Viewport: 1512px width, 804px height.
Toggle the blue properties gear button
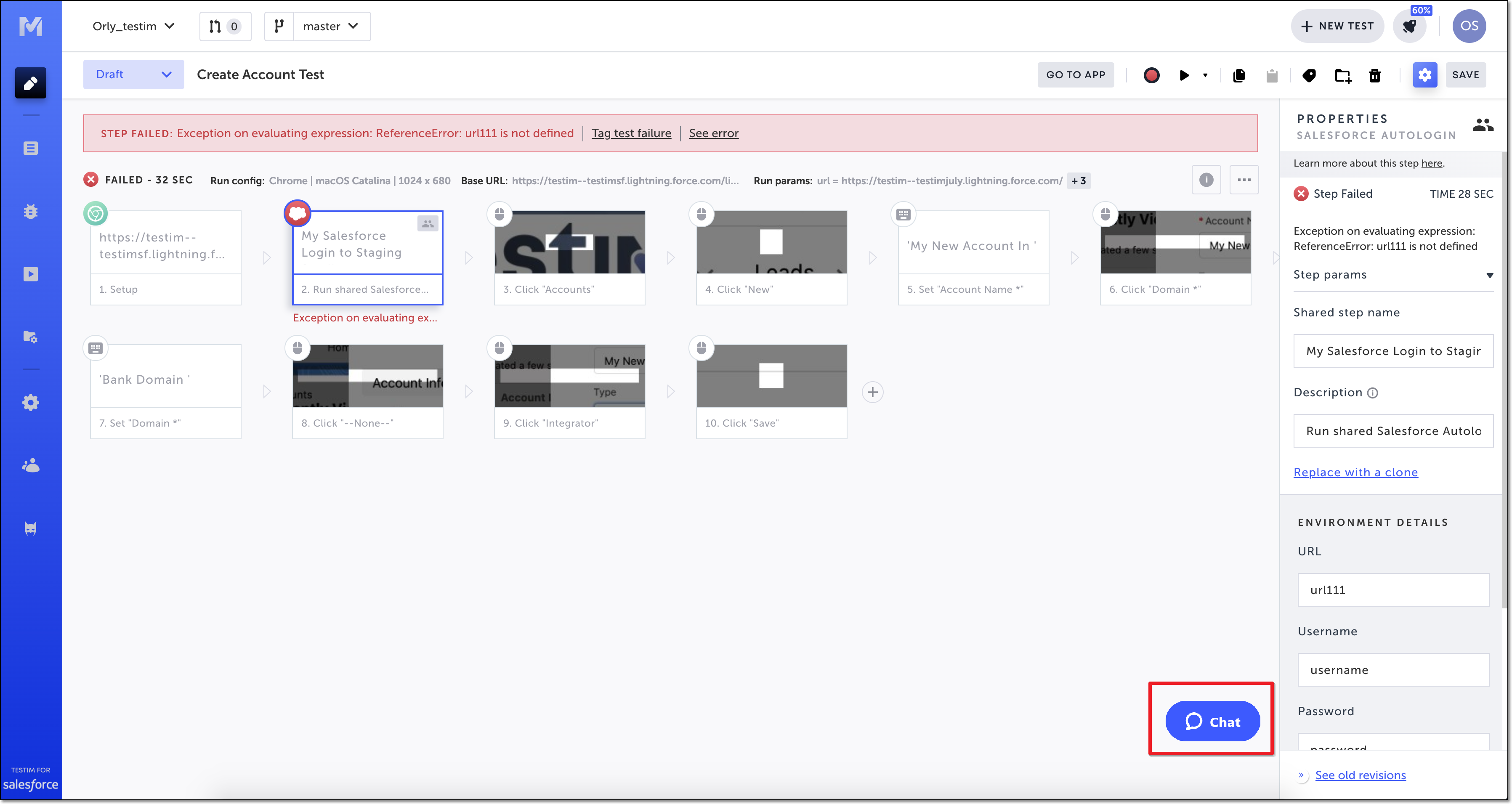pos(1424,74)
